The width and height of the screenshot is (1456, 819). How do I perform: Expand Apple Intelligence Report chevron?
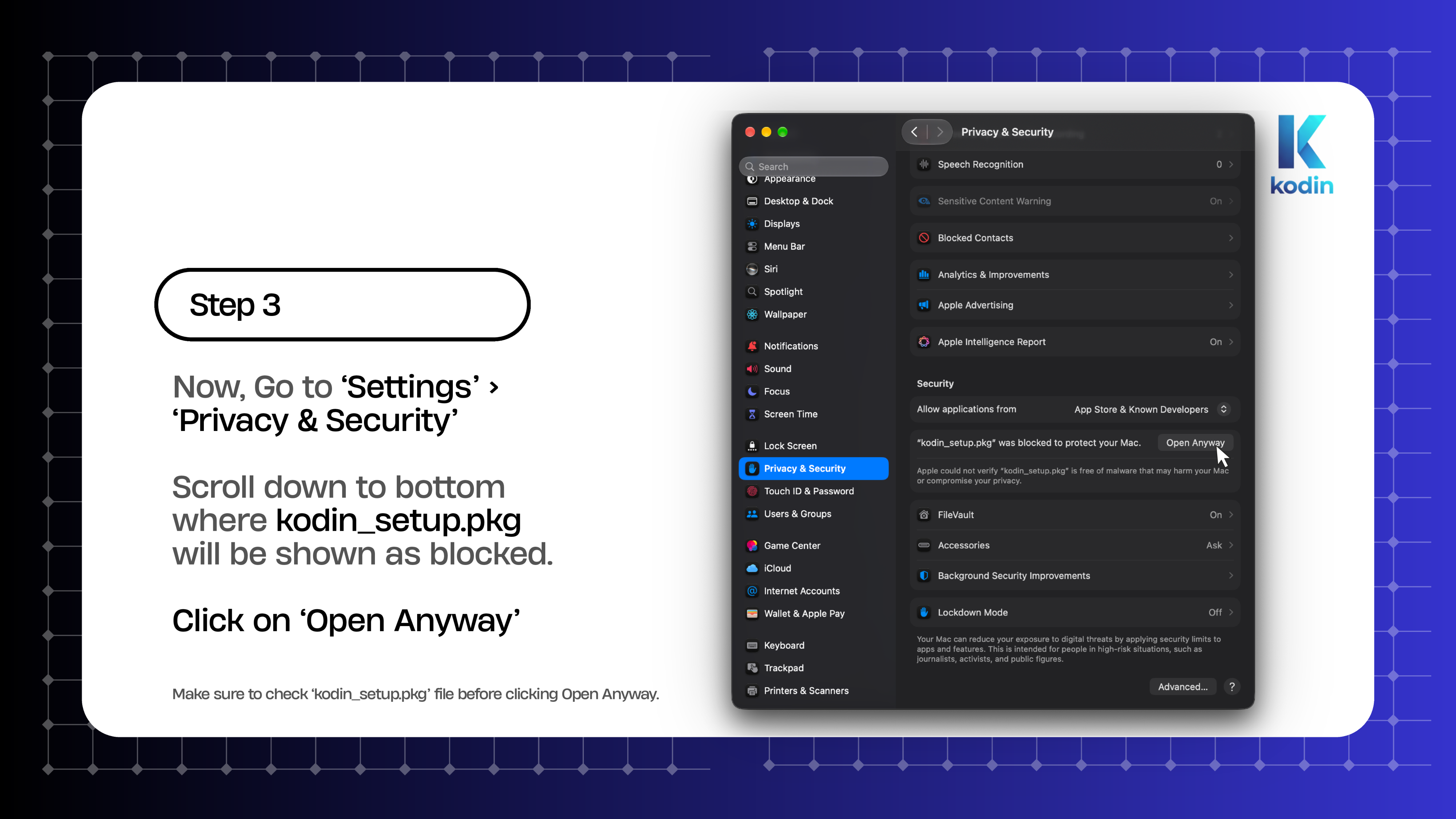pos(1230,342)
